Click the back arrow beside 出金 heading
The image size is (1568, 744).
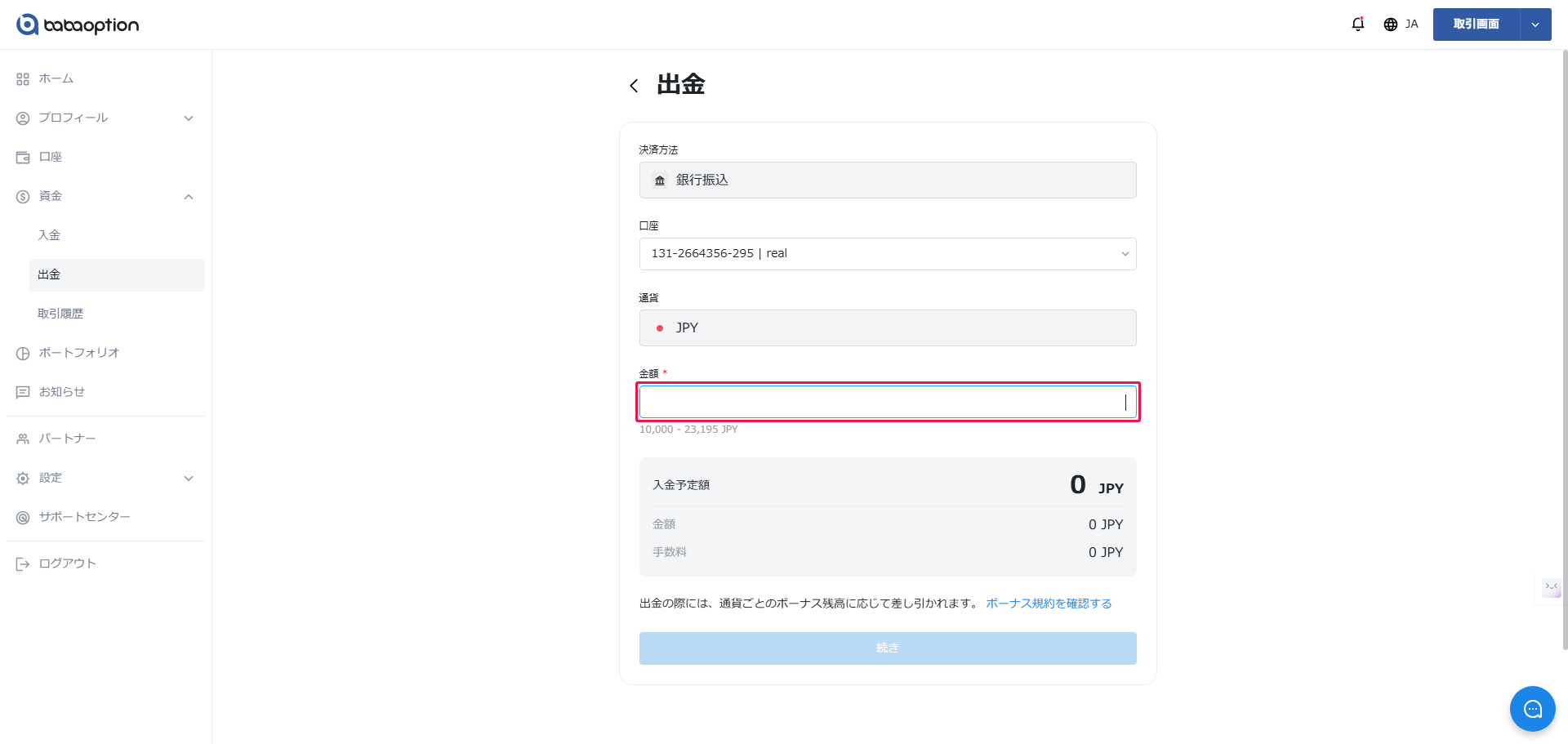[x=634, y=86]
